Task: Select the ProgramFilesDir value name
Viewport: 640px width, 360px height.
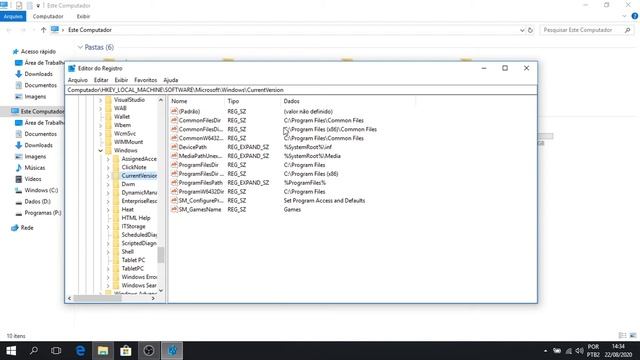Action: 198,165
